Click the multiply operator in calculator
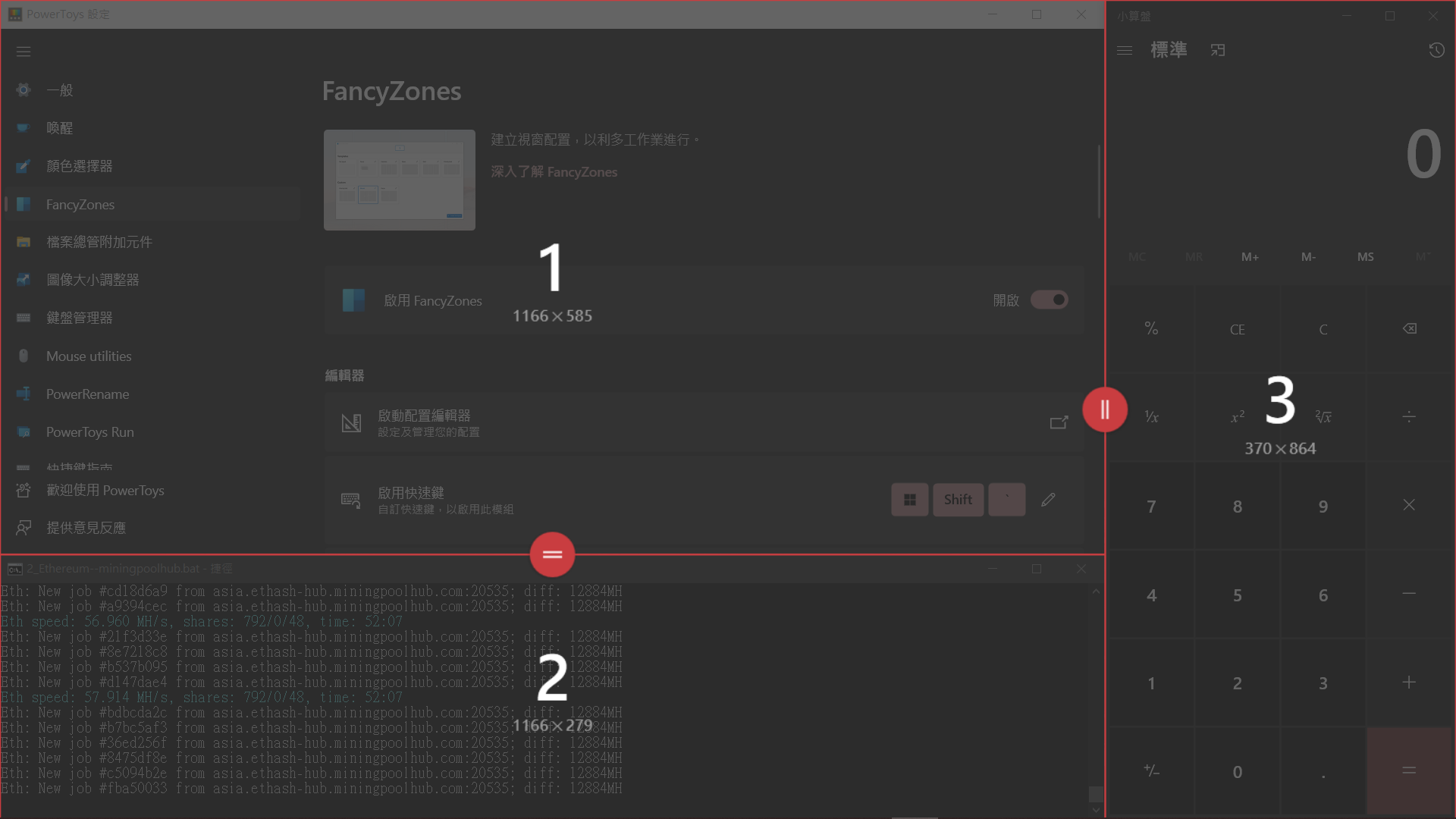 click(x=1409, y=505)
